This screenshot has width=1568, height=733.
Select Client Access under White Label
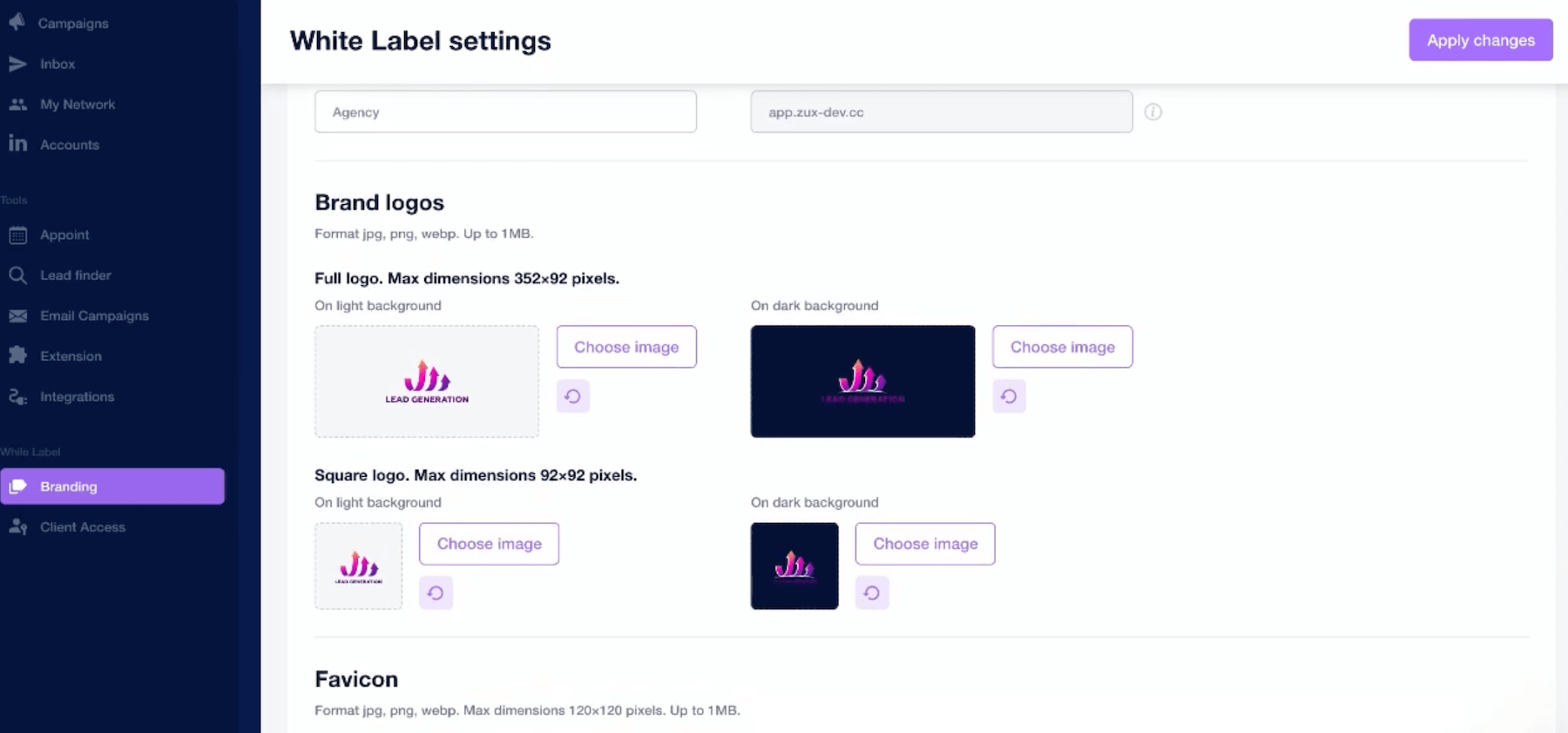82,527
